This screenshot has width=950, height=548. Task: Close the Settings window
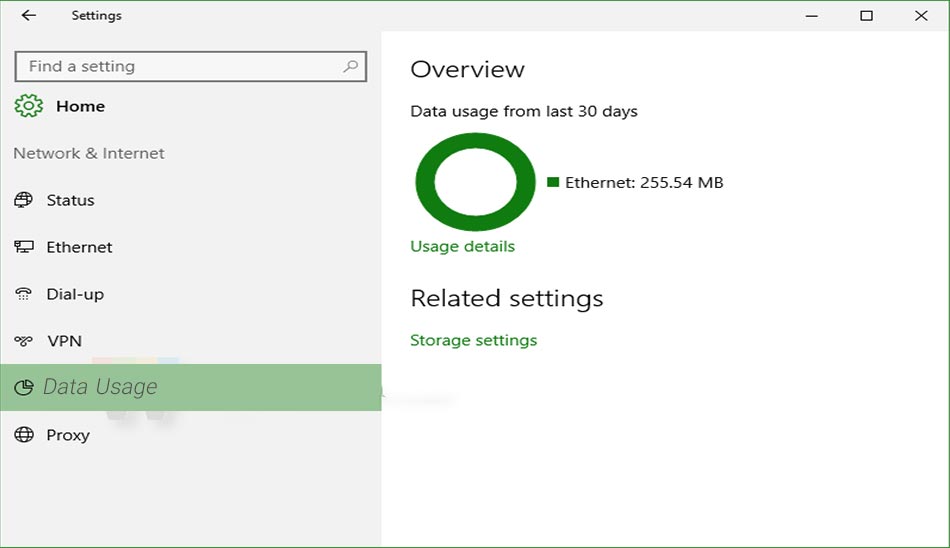tap(921, 16)
